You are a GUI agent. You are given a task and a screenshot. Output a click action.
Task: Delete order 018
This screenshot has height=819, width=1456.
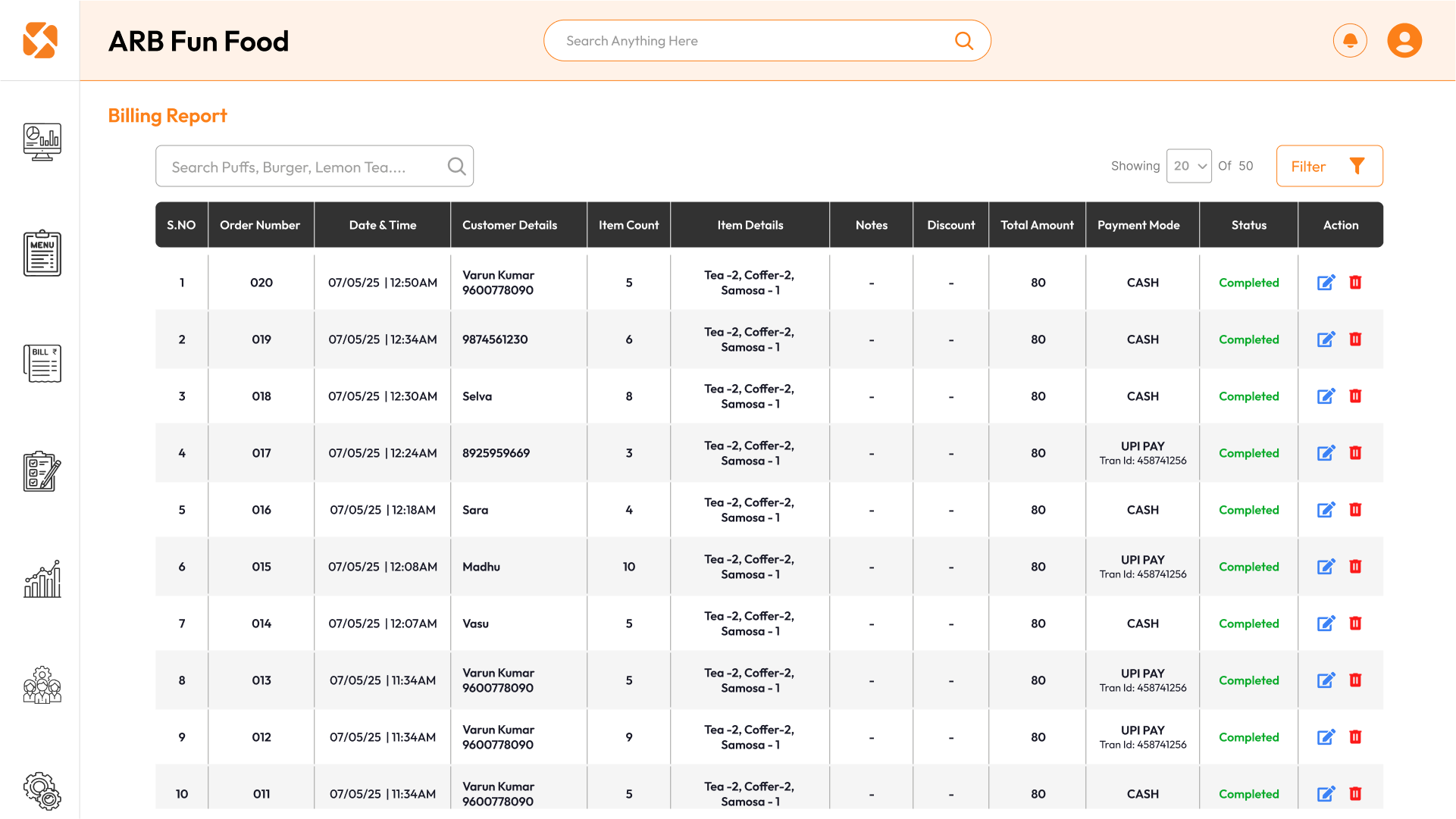click(x=1355, y=396)
